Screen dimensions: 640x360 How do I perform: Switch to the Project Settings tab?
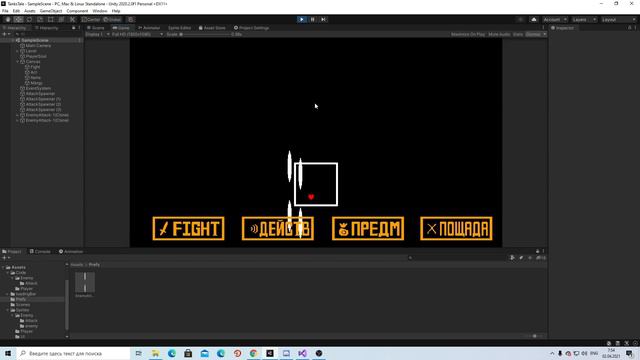(x=251, y=28)
